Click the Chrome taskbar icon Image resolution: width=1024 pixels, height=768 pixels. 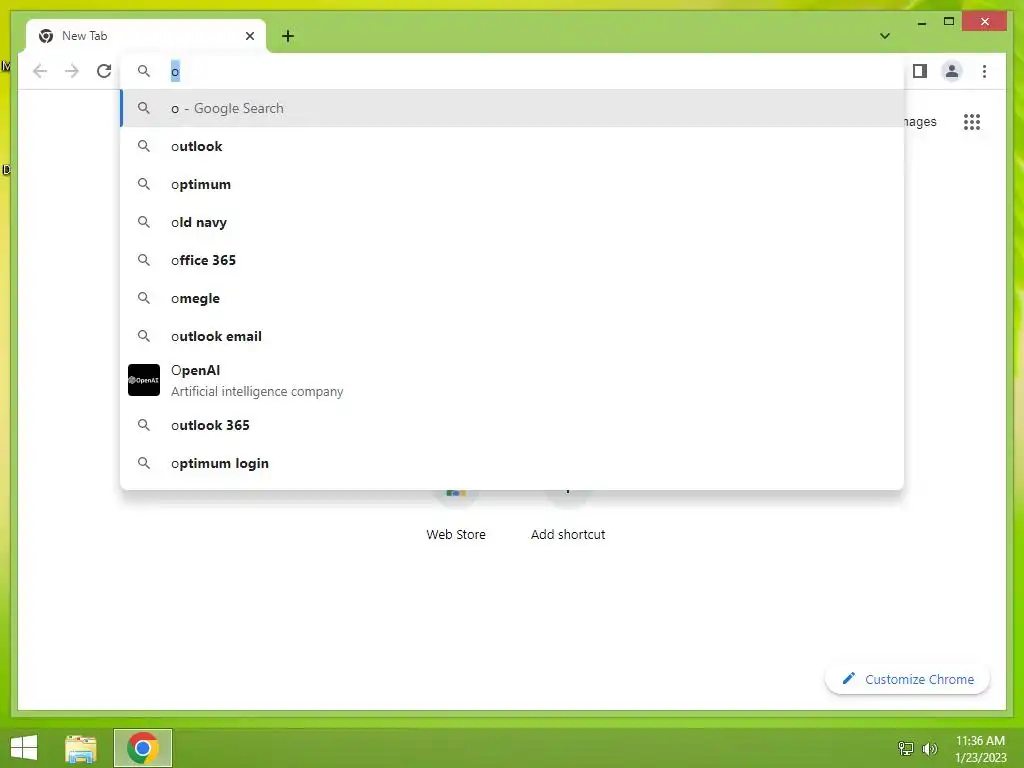143,748
